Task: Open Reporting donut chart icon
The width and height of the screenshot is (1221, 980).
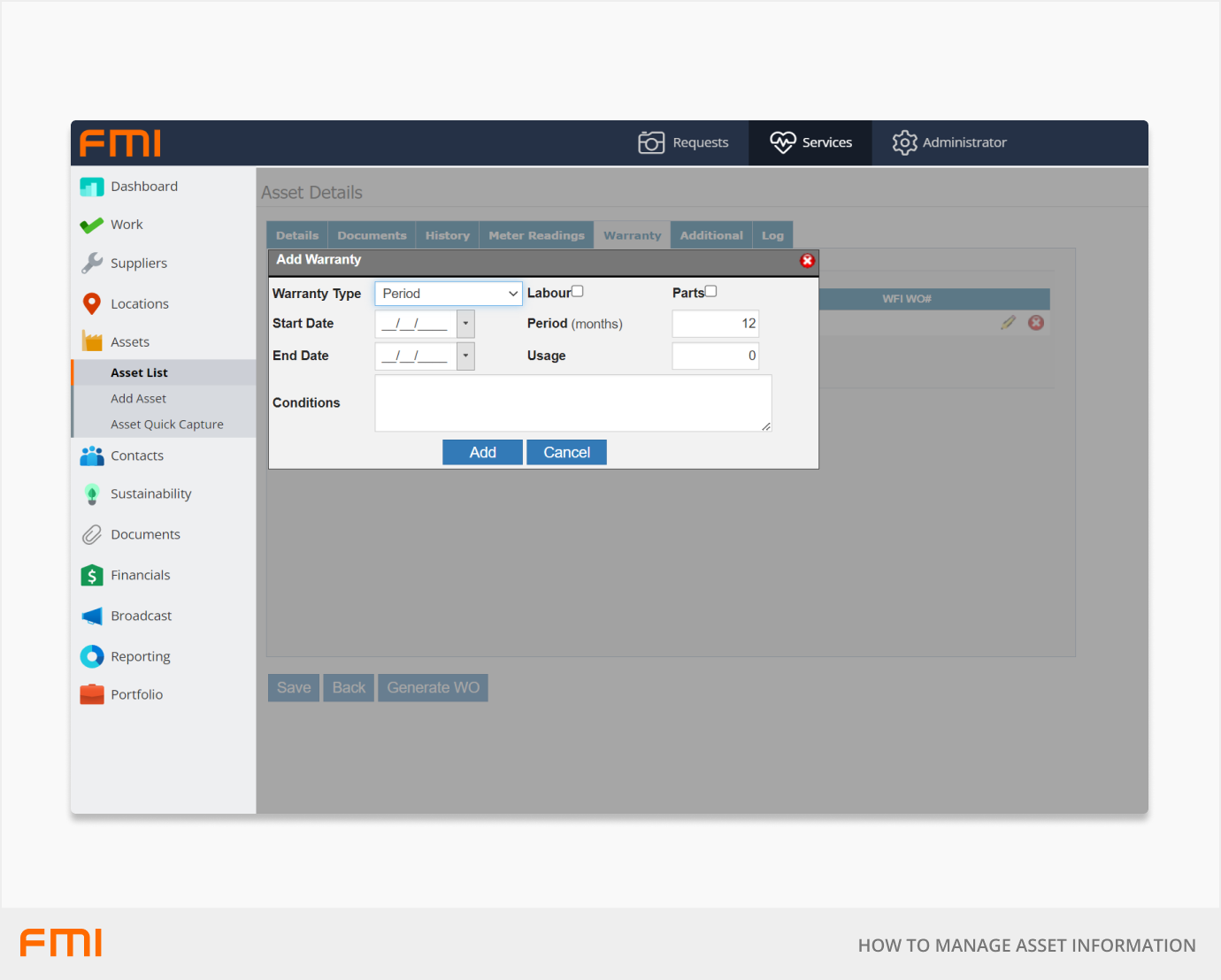Action: (x=91, y=656)
